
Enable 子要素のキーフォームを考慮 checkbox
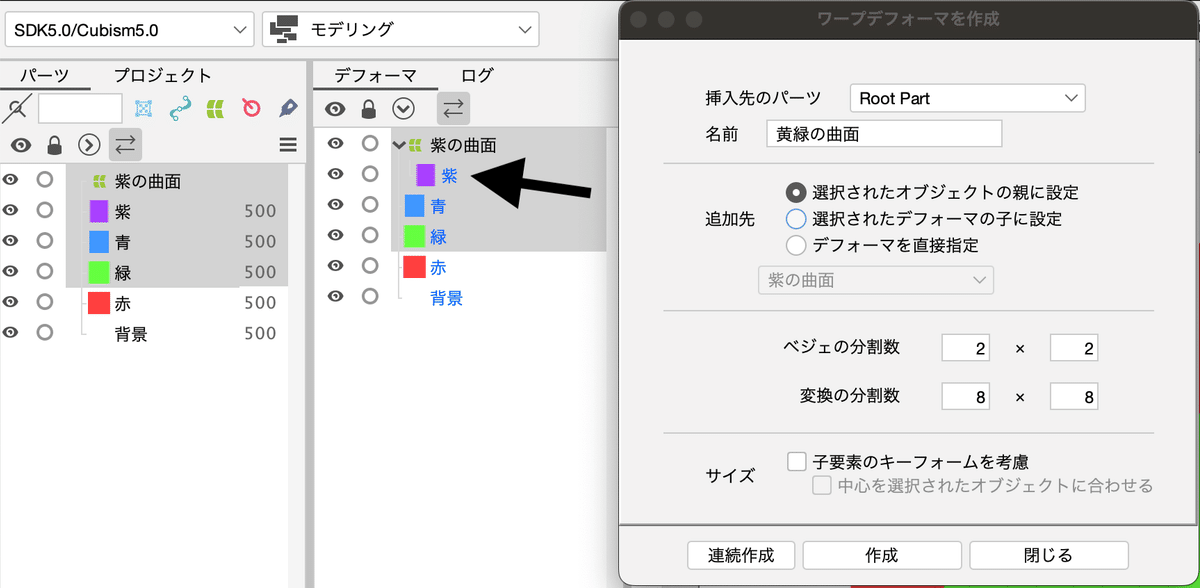797,462
